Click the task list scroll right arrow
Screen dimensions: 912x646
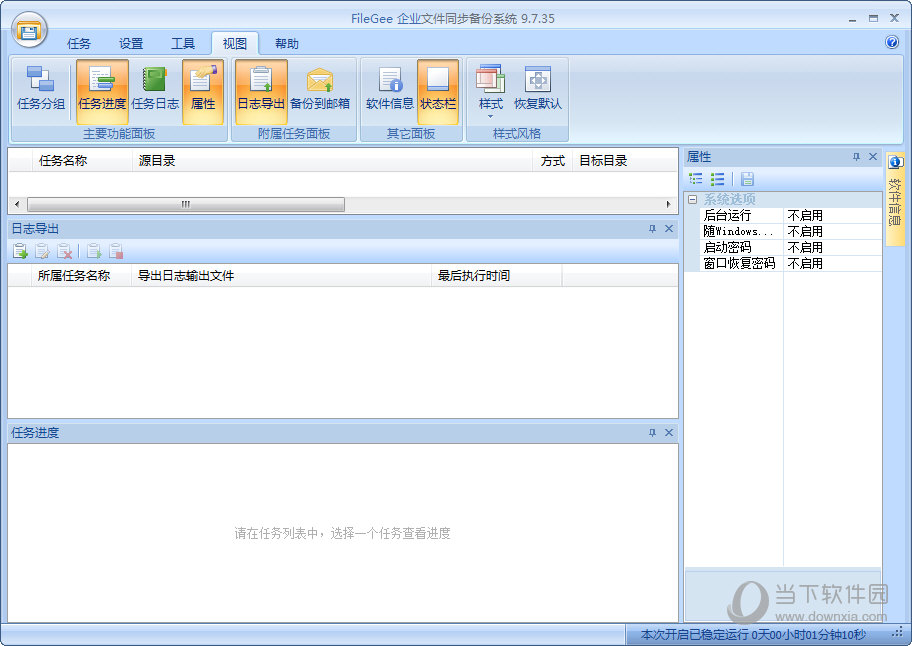(668, 204)
